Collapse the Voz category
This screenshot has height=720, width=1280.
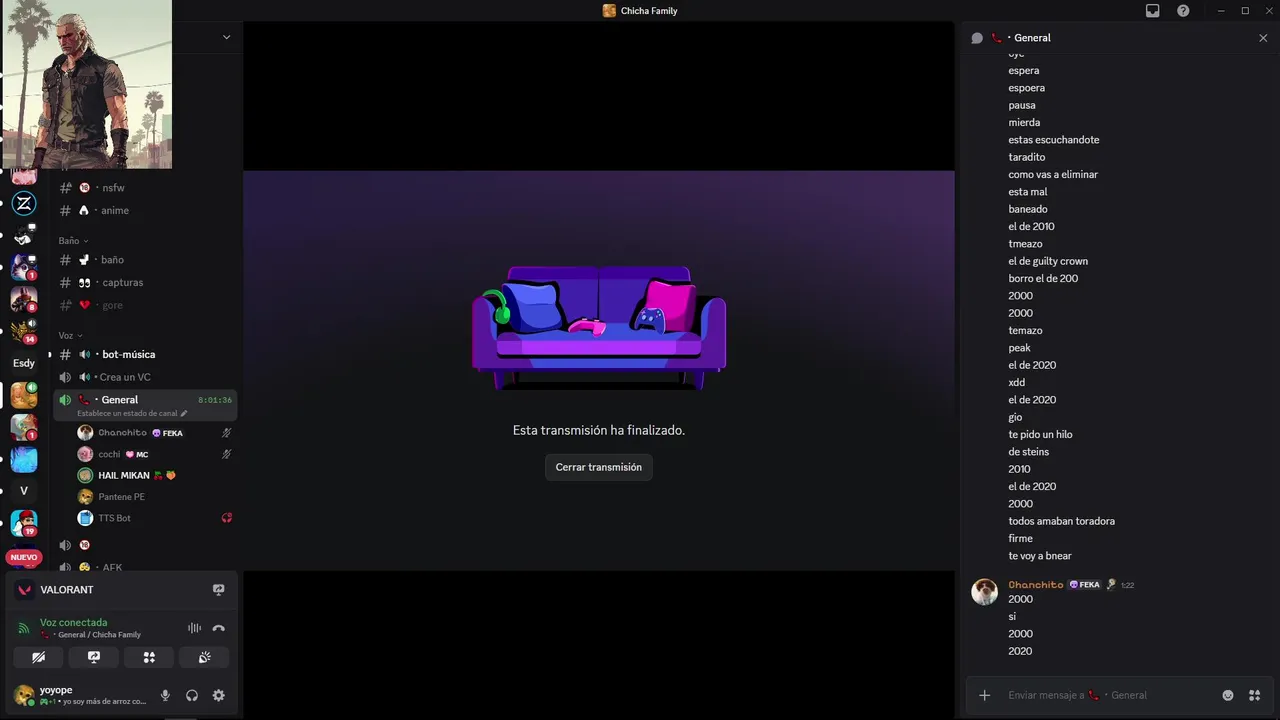point(70,335)
